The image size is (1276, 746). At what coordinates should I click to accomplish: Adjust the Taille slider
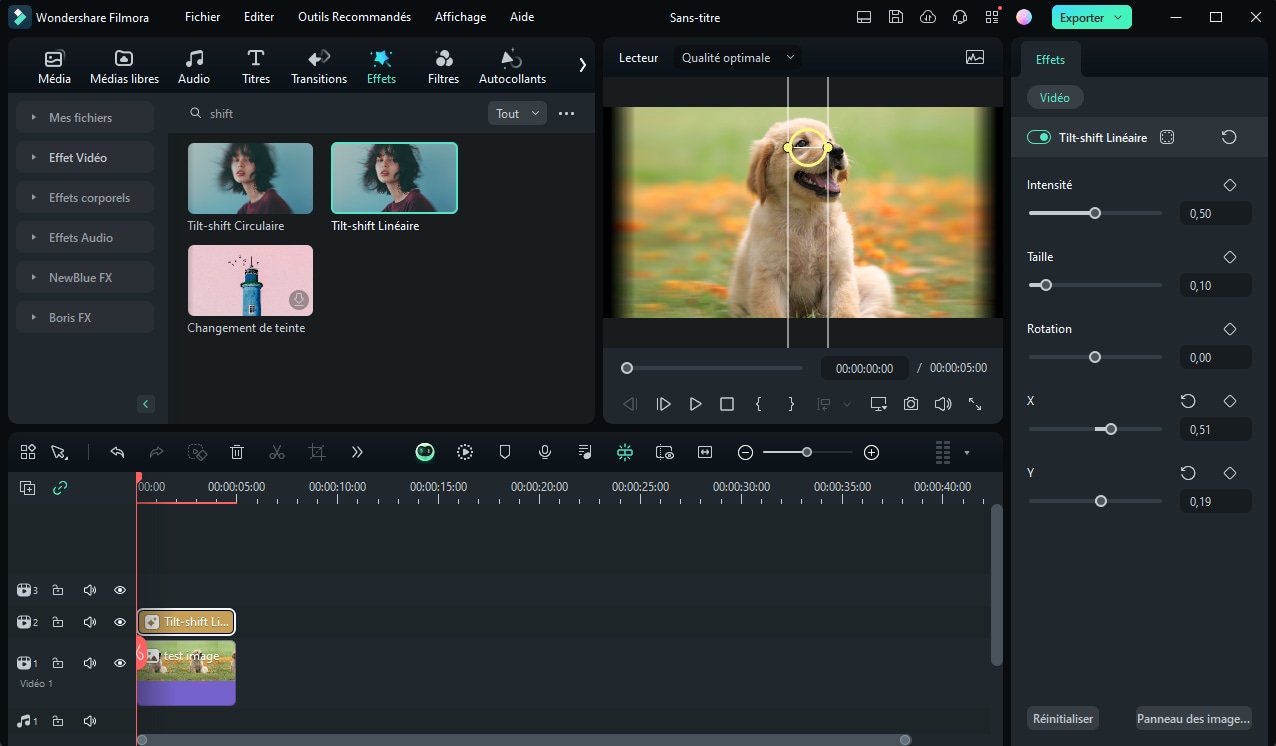tap(1095, 285)
